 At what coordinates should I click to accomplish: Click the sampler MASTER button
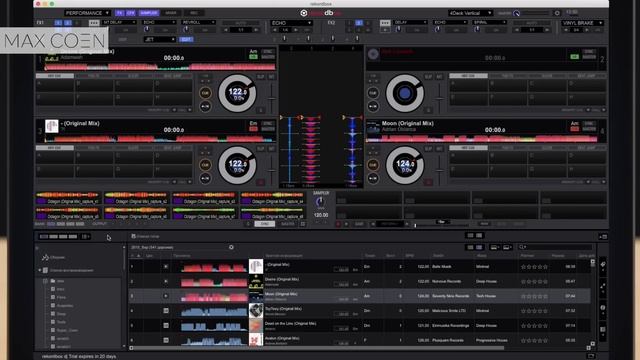click(288, 224)
